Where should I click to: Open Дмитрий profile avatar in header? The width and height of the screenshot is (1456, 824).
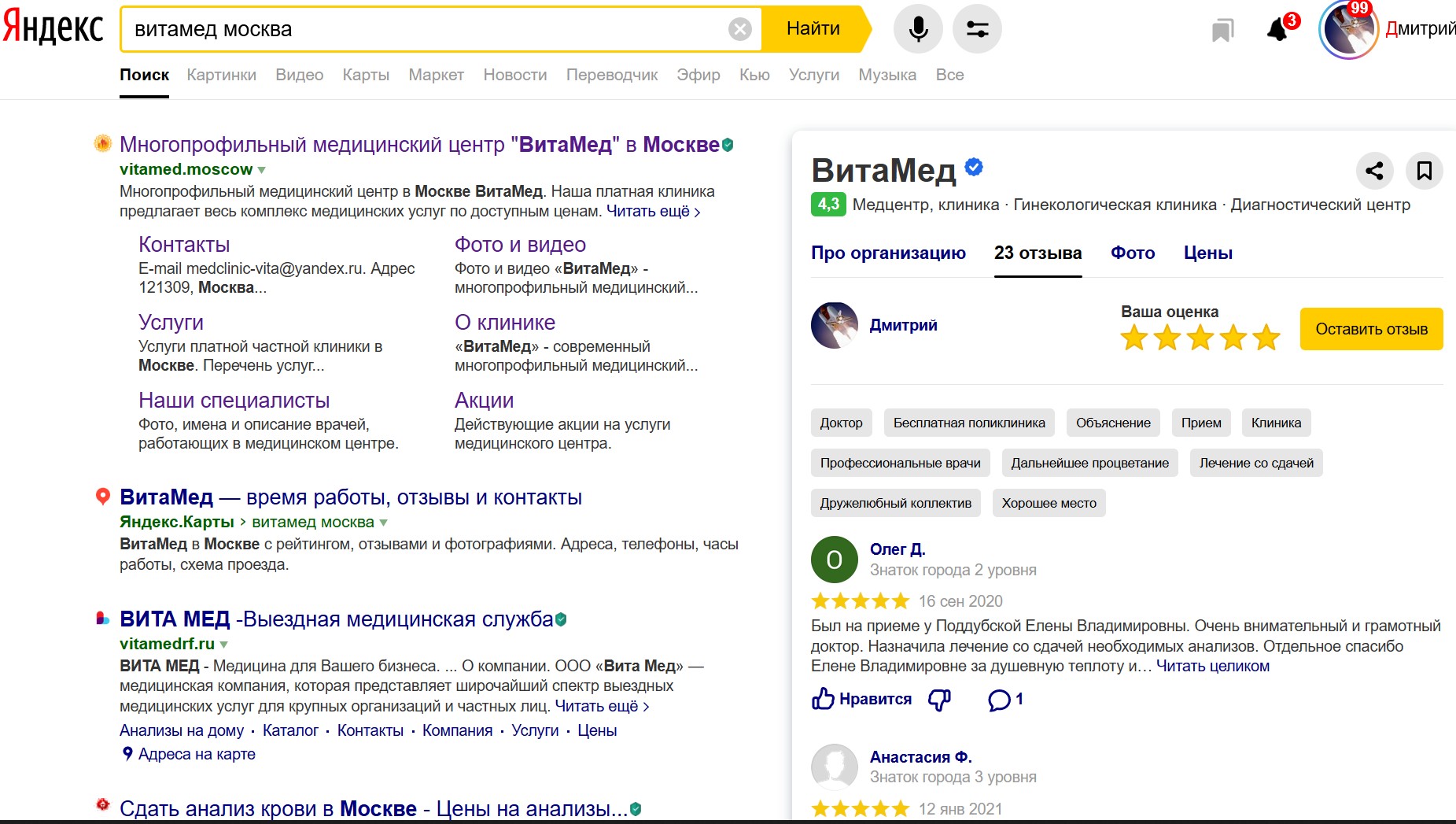(x=1348, y=30)
